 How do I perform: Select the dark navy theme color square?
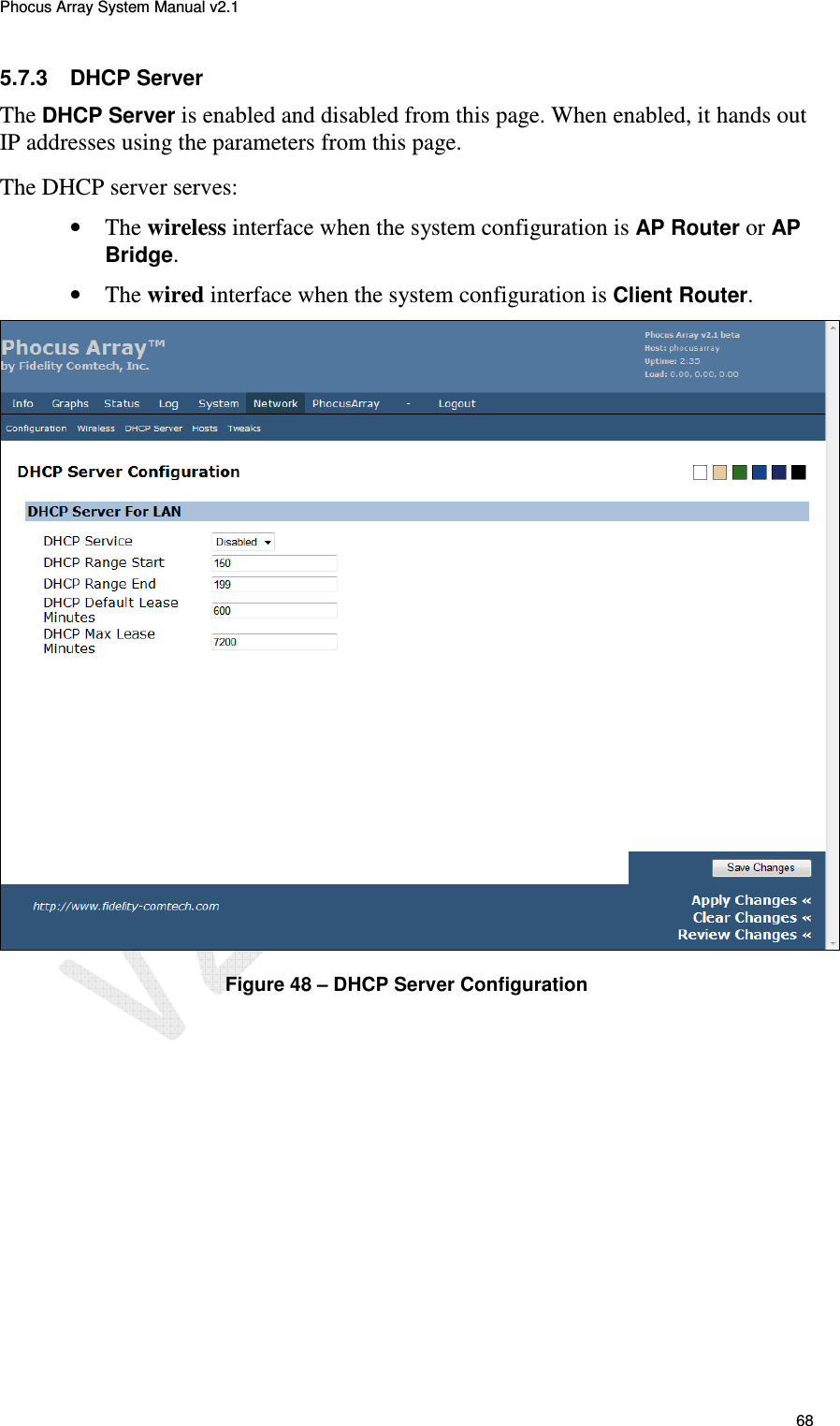coord(778,472)
